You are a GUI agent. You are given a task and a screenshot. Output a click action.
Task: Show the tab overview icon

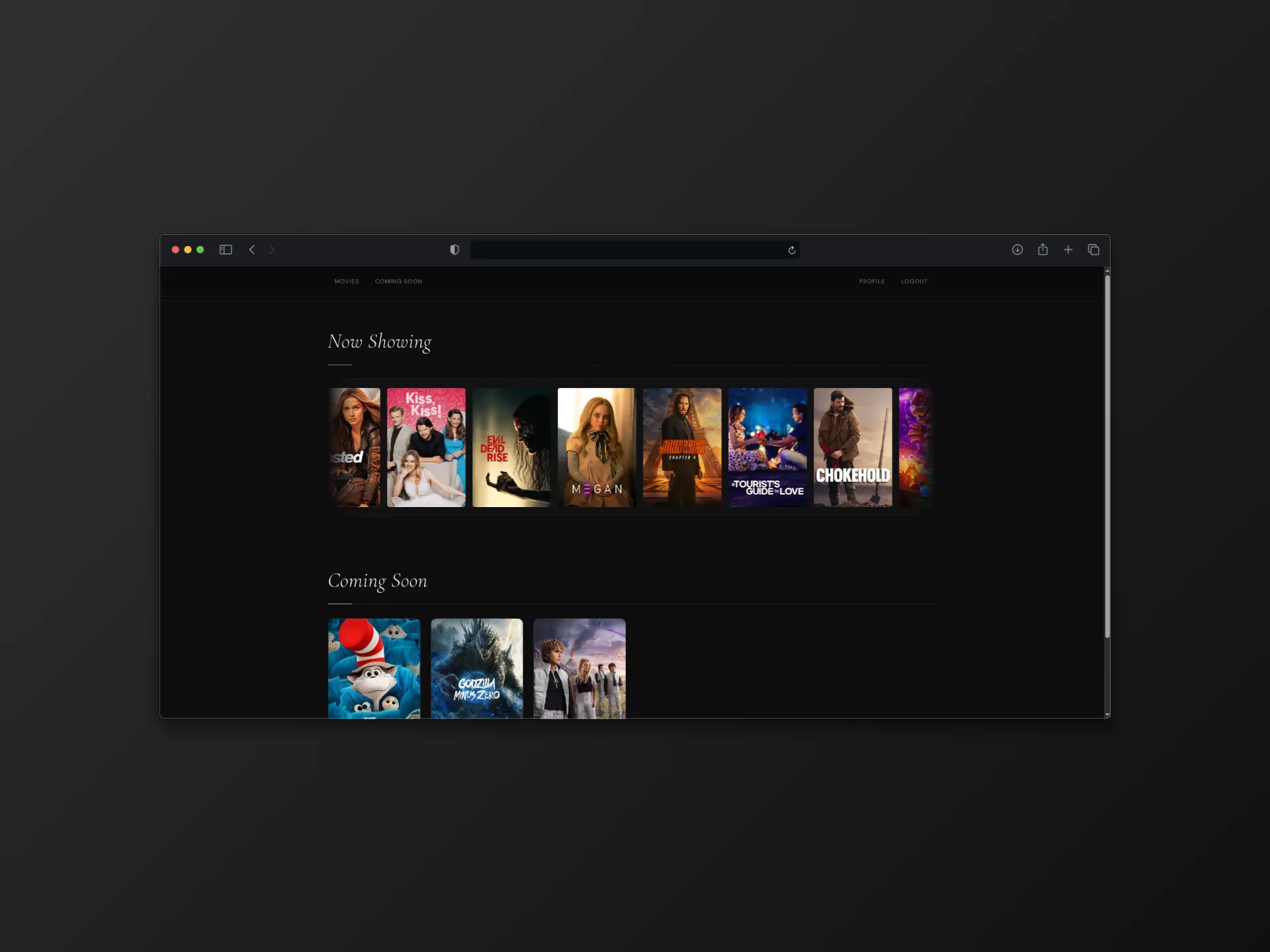coord(1093,250)
